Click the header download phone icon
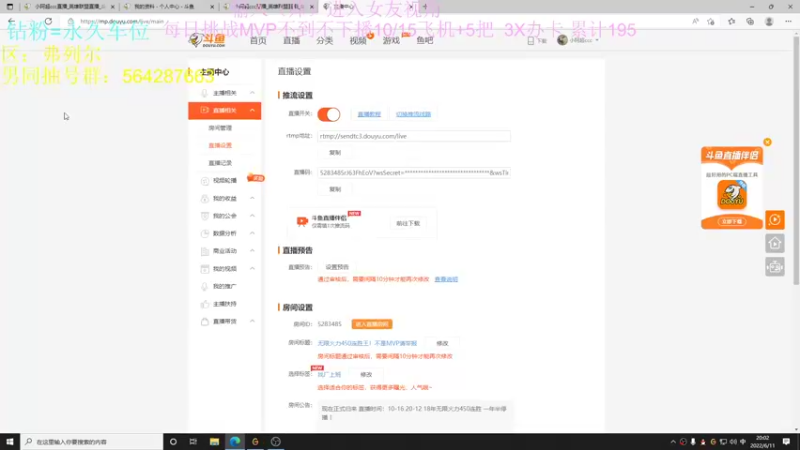The image size is (800, 450). 531,41
